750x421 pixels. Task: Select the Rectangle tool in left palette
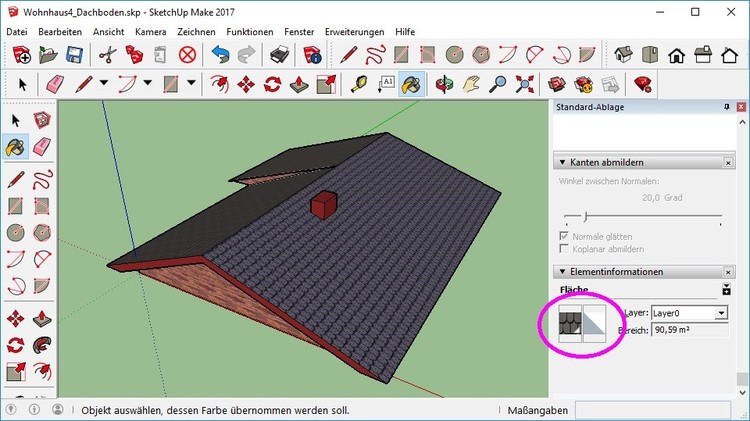16,206
